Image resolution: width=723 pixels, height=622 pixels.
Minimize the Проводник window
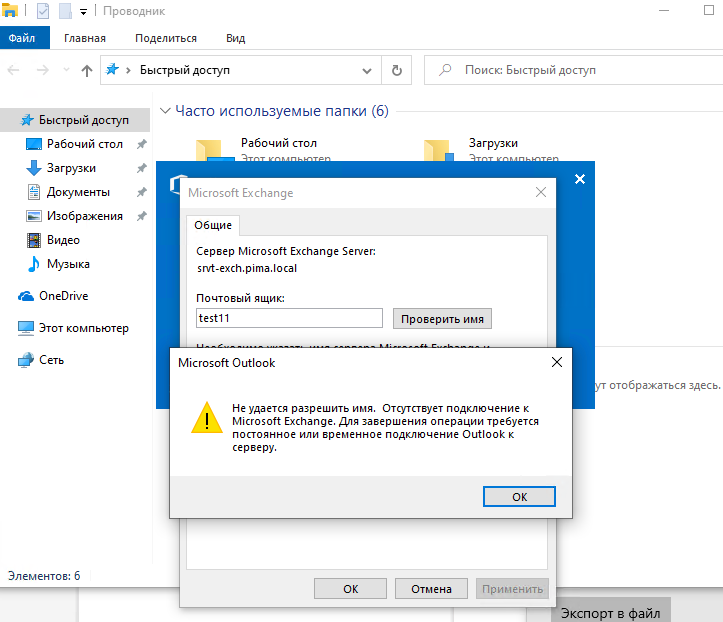click(664, 10)
